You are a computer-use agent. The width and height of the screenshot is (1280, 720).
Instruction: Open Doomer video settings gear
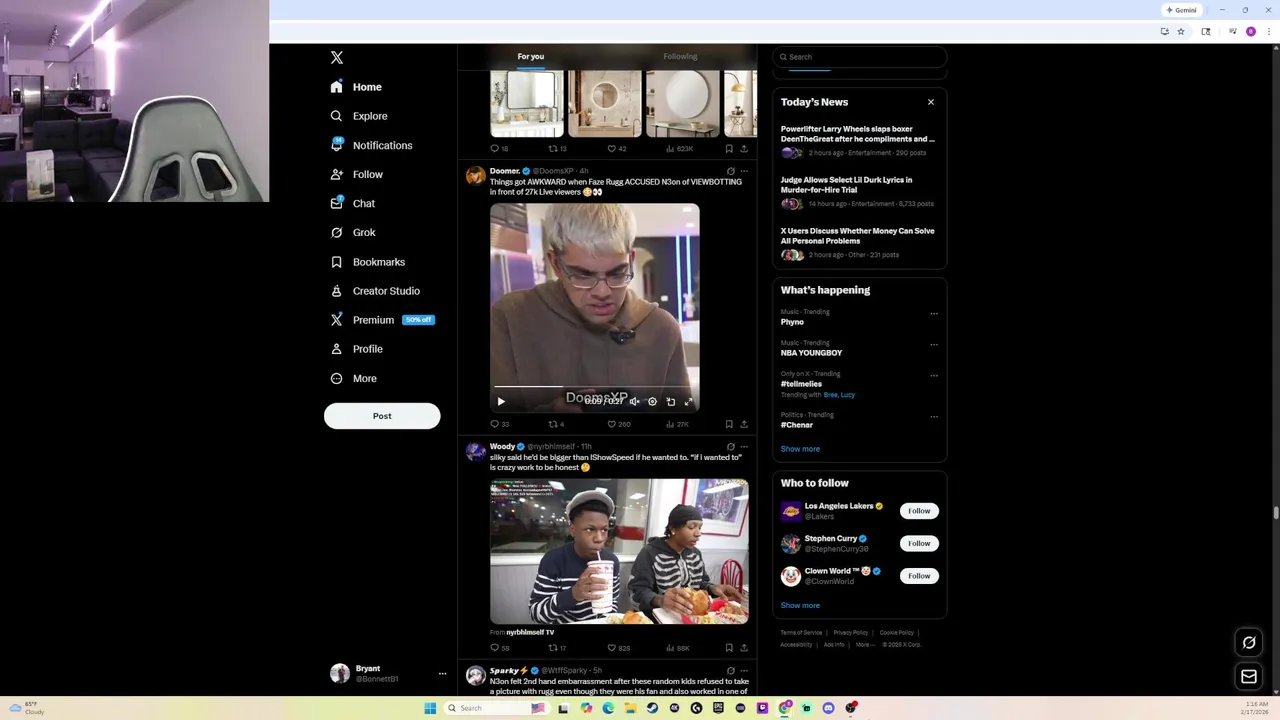pyautogui.click(x=652, y=402)
